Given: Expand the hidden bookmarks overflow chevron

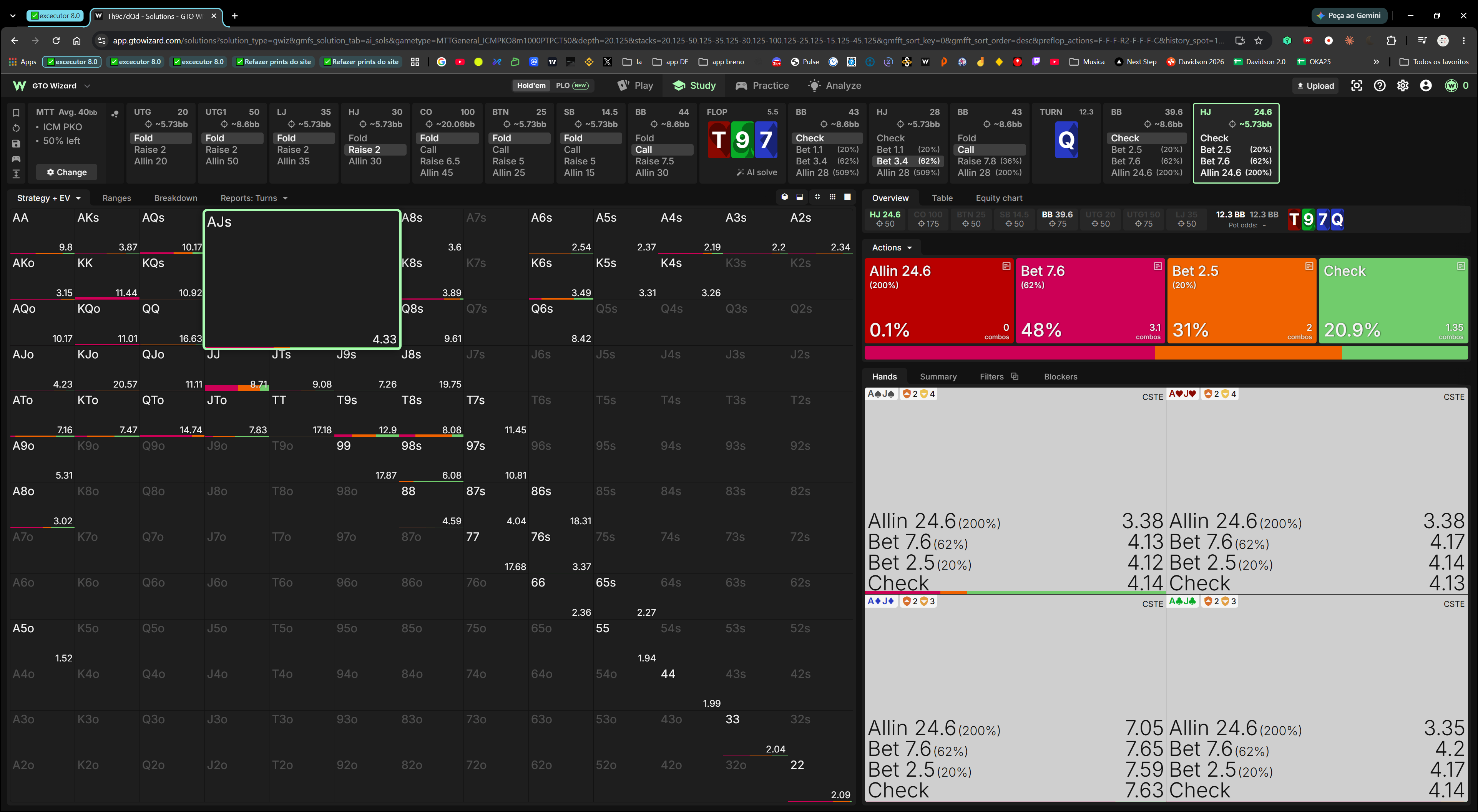Looking at the screenshot, I should [1376, 61].
